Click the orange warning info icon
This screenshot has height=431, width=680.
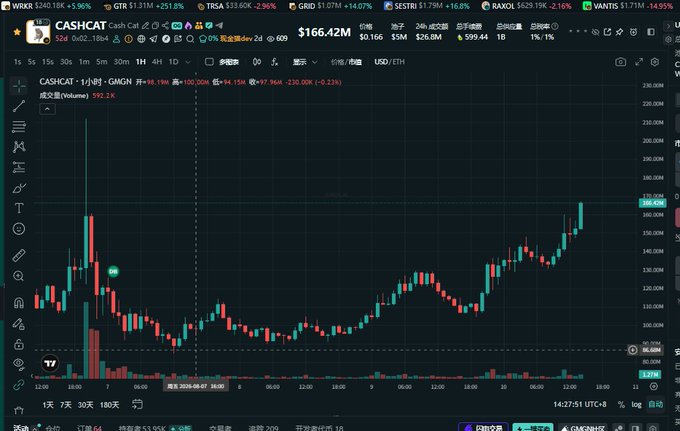[x=129, y=39]
